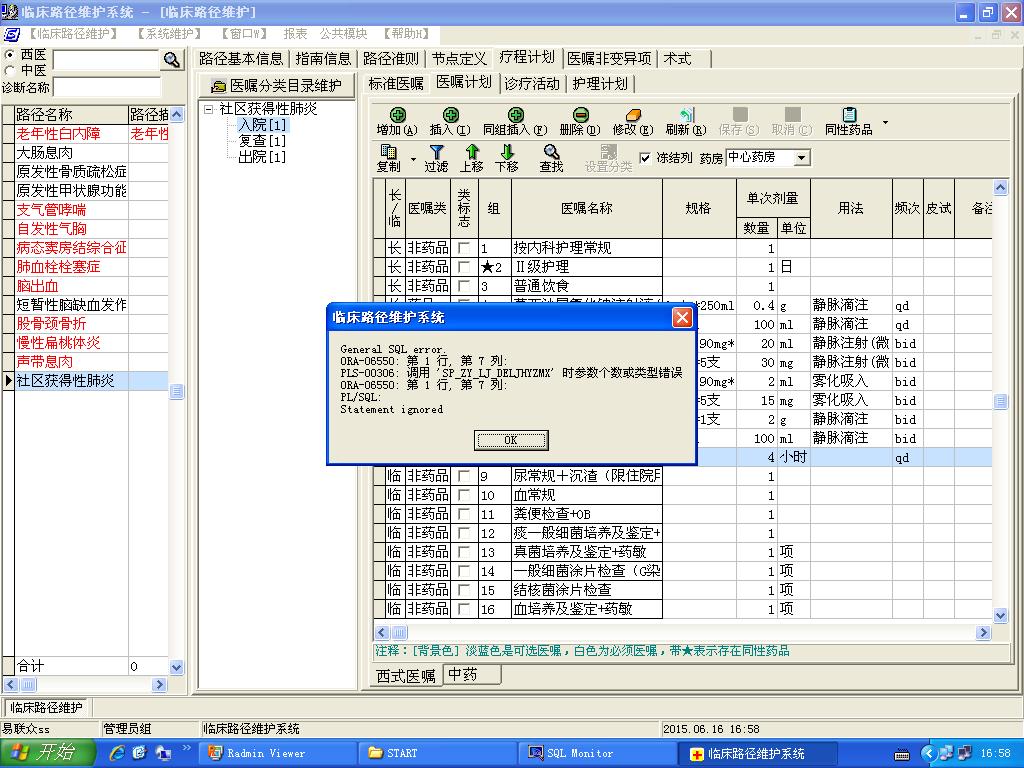This screenshot has height=768, width=1024.
Task: Open 医嘱分类目录维护 folder button
Action: point(276,86)
